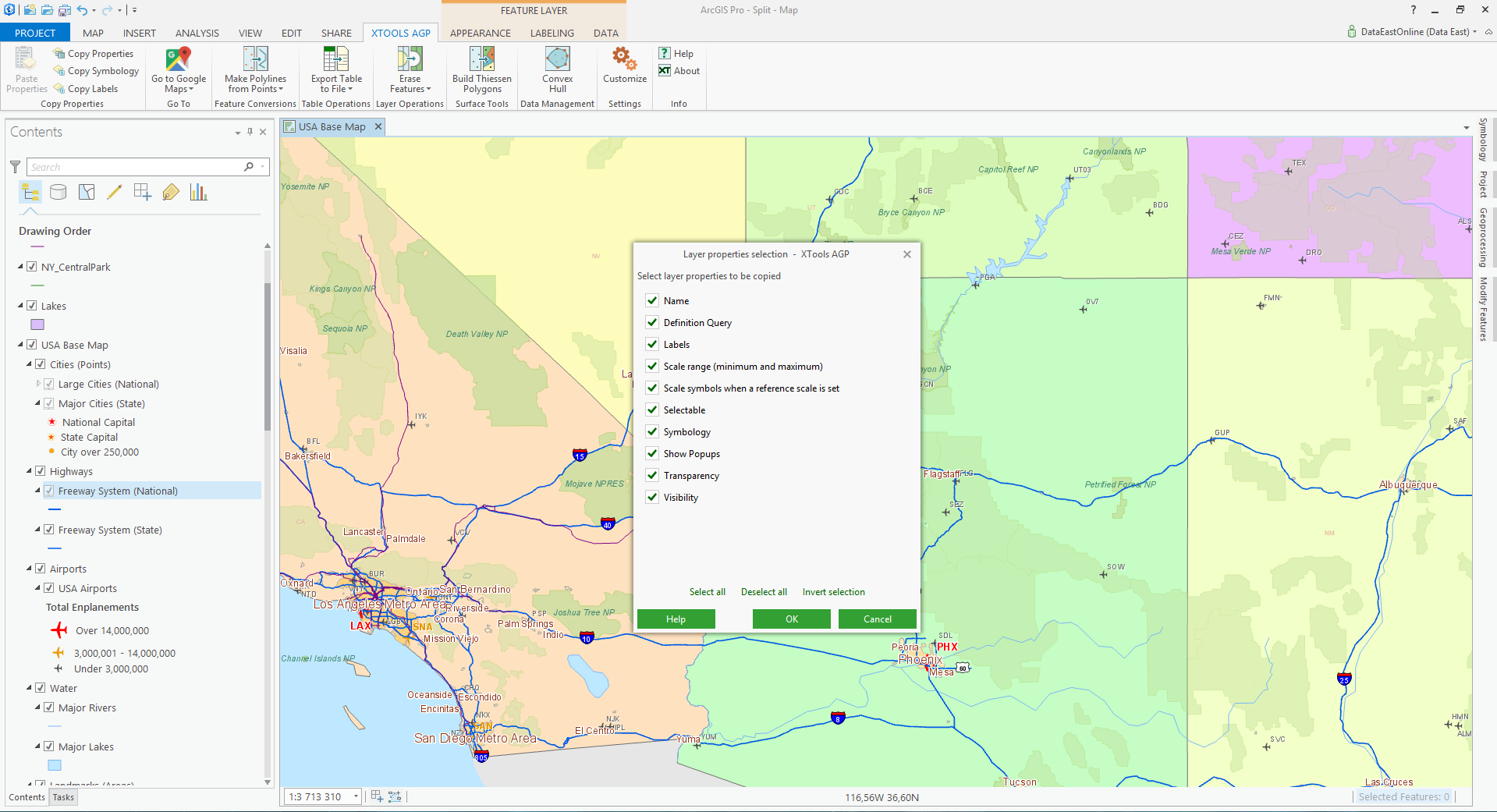Click Major Lakes blue symbol swatch
This screenshot has width=1497, height=812.
(55, 765)
